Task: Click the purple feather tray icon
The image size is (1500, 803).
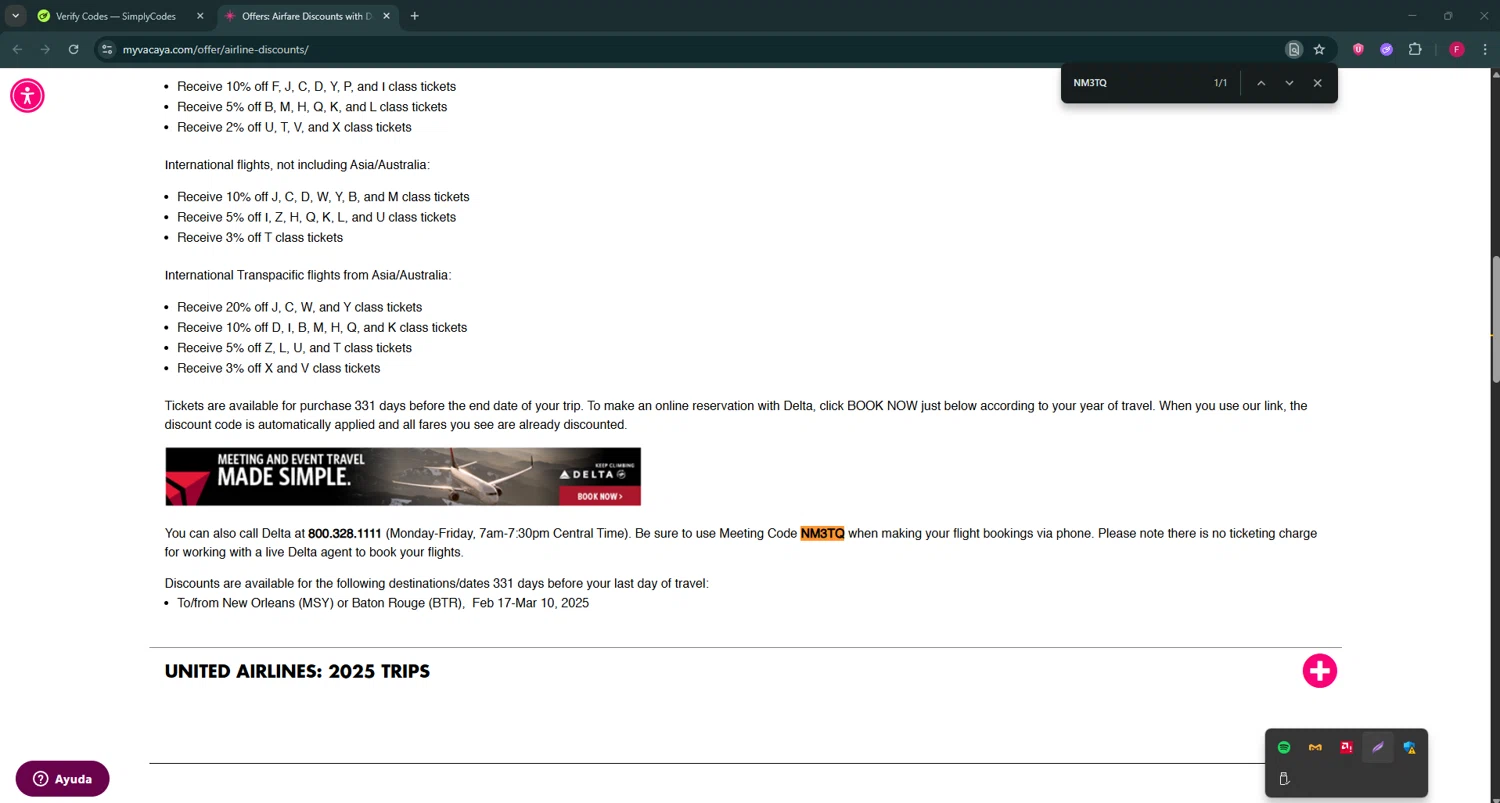Action: pos(1378,747)
